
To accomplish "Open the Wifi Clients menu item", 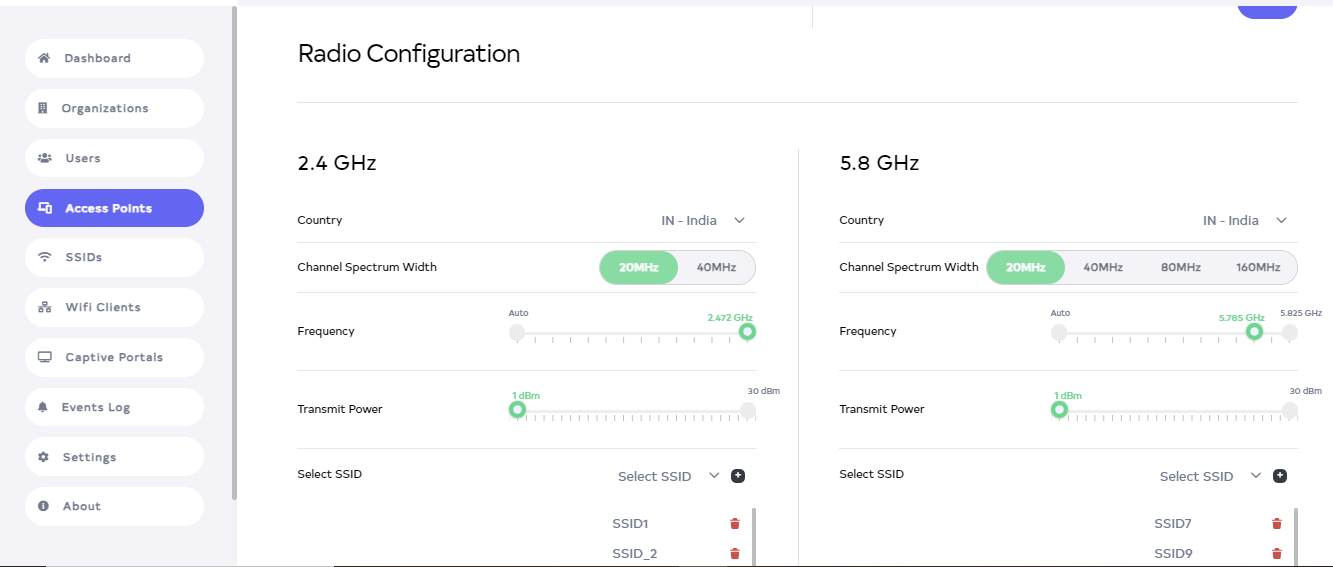I will [x=103, y=307].
